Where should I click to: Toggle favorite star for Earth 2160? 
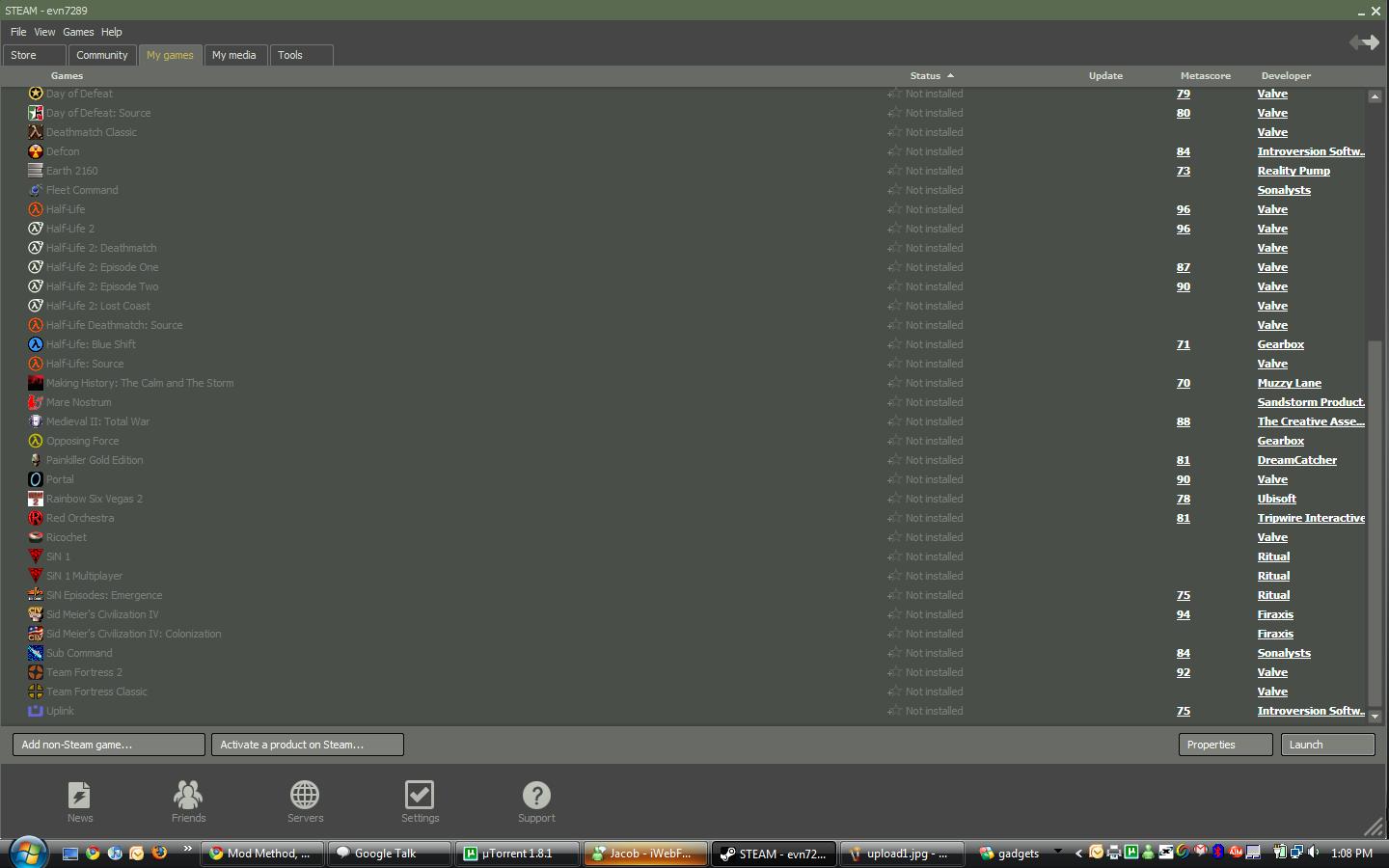point(894,171)
